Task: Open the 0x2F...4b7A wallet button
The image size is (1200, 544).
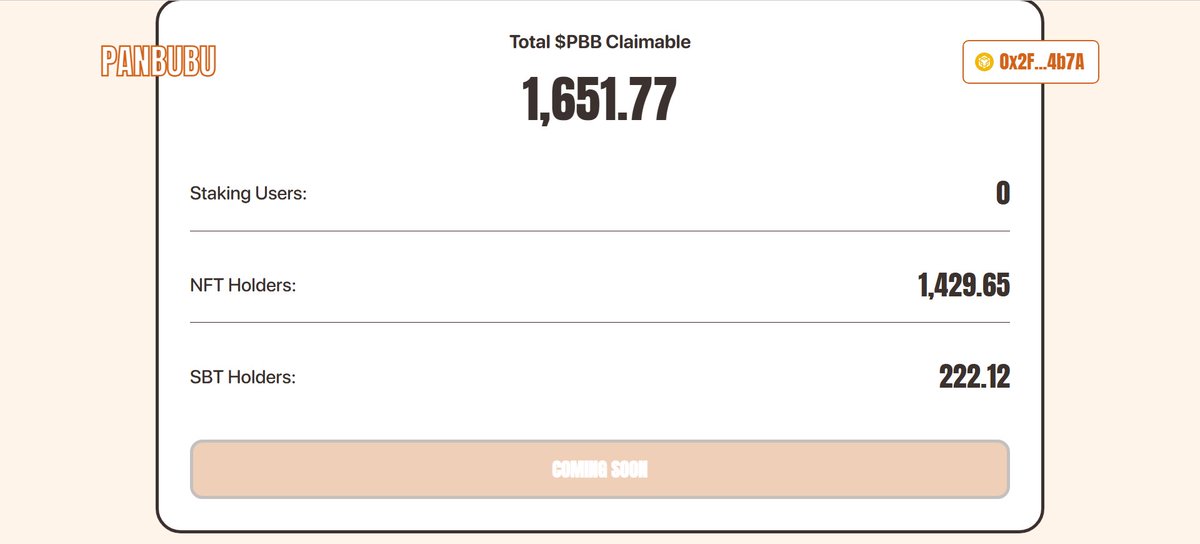Action: click(1031, 62)
